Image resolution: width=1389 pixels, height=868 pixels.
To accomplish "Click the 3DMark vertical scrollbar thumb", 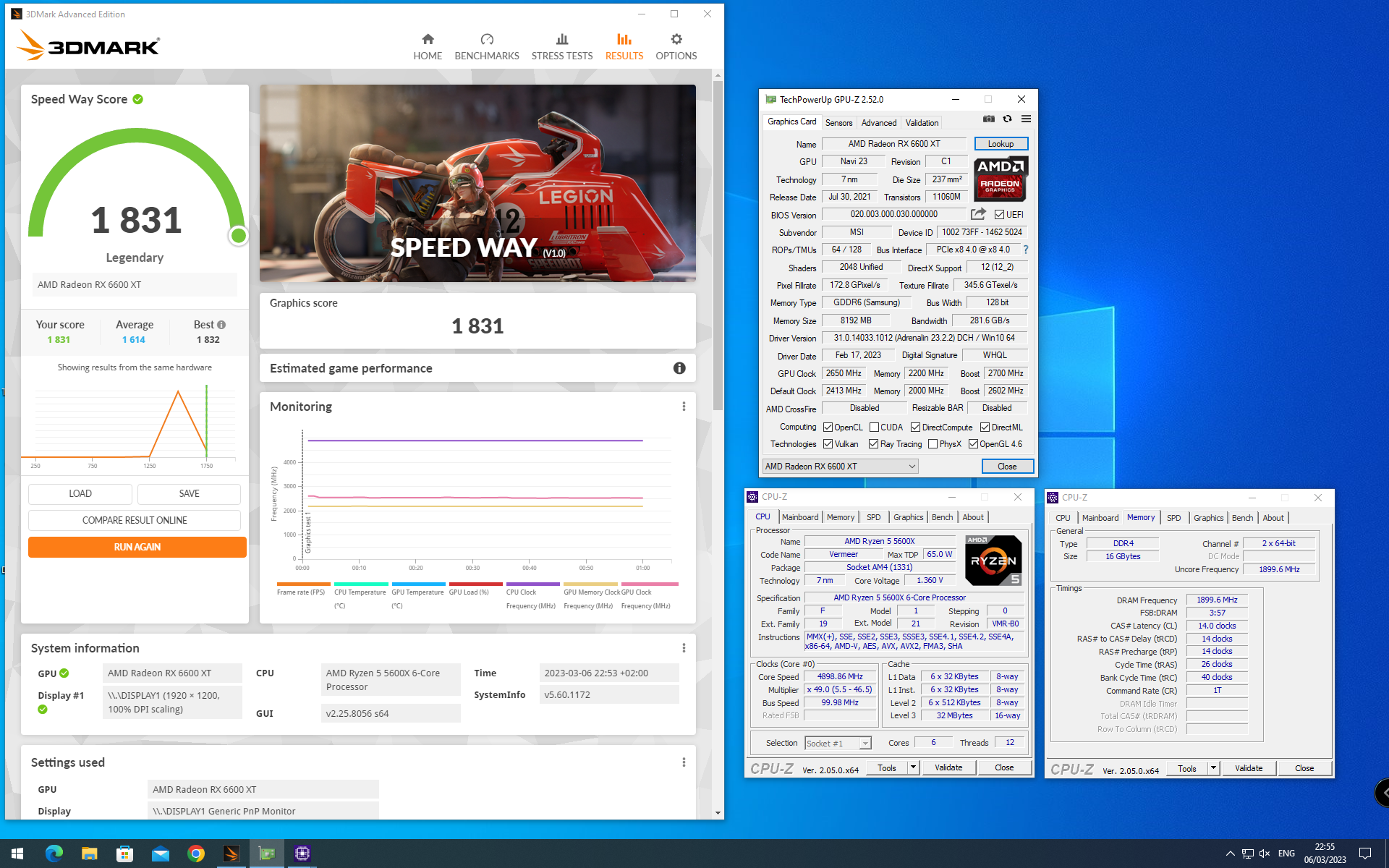I will pyautogui.click(x=718, y=246).
